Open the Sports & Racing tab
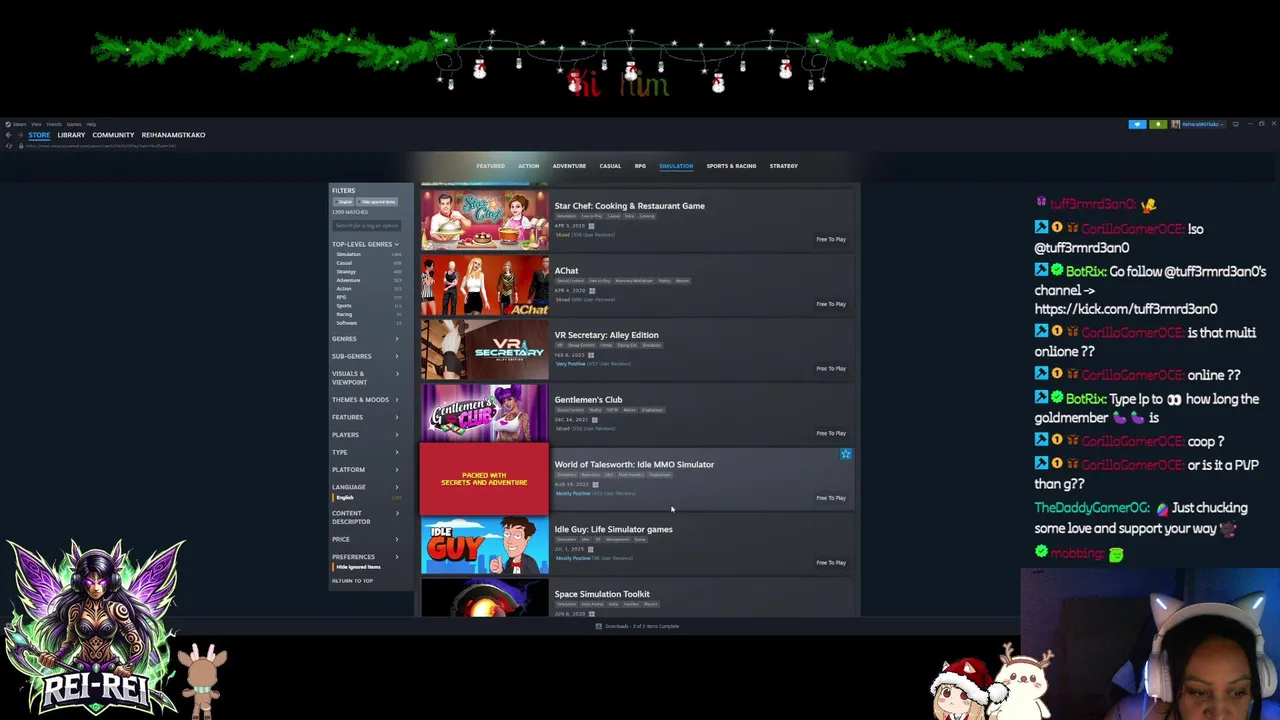 pos(731,166)
